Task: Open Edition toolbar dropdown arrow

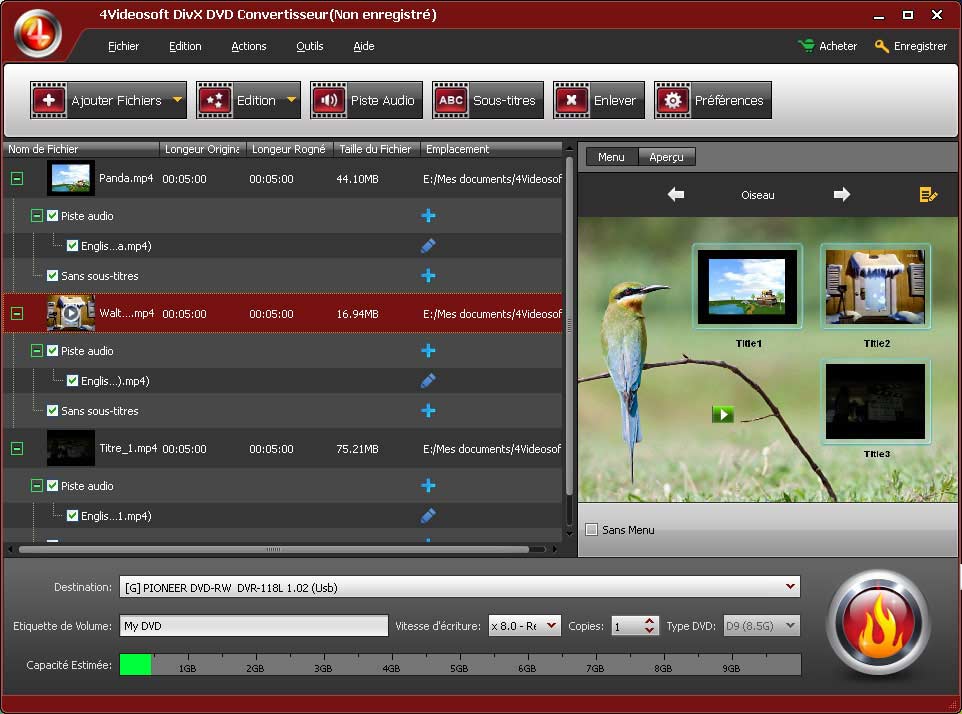Action: (291, 99)
